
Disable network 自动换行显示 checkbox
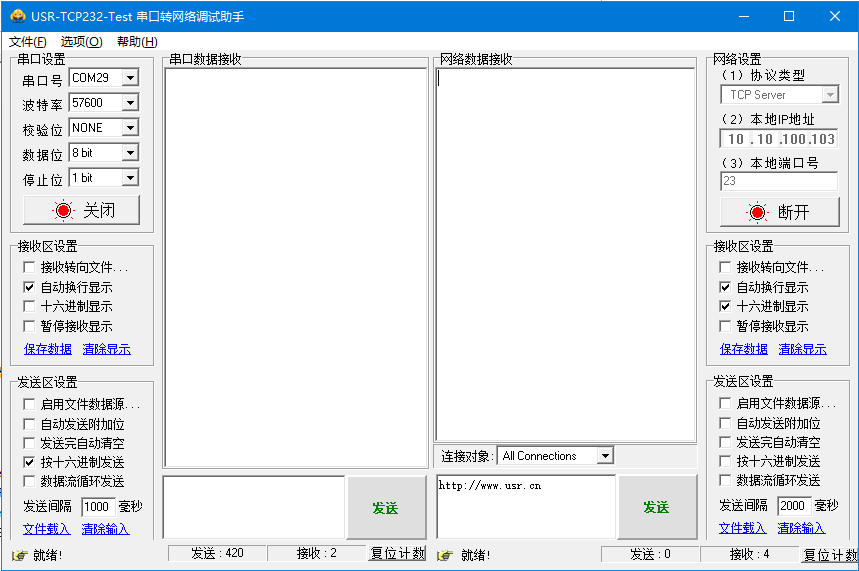[725, 287]
